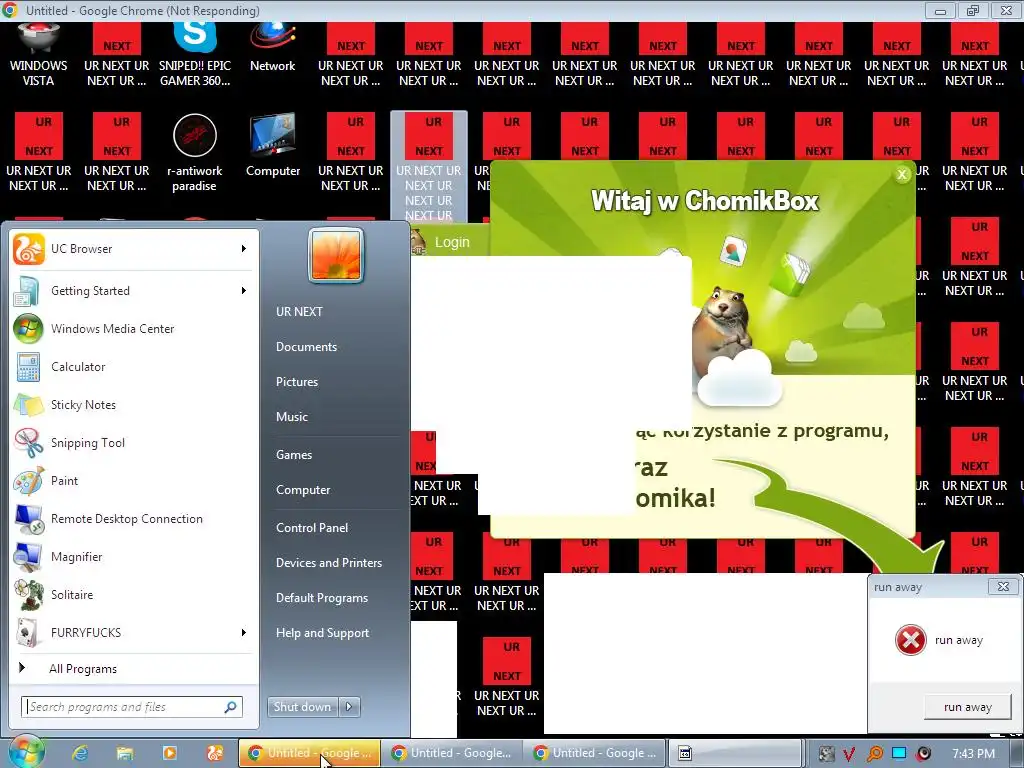The image size is (1024, 768).
Task: Click the Shut down button
Action: [x=303, y=707]
